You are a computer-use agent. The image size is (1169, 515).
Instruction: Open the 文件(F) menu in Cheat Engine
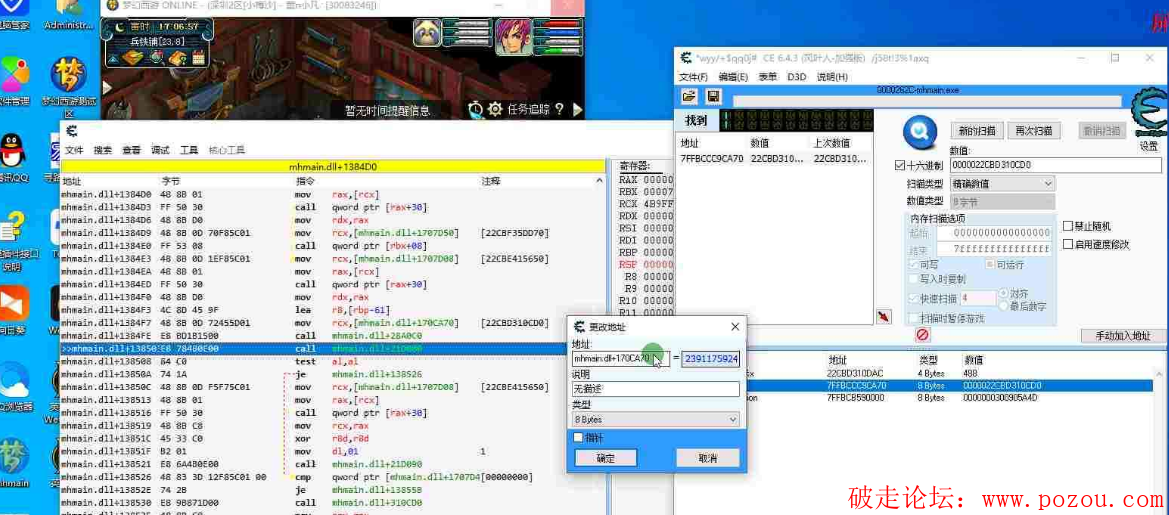(x=693, y=77)
